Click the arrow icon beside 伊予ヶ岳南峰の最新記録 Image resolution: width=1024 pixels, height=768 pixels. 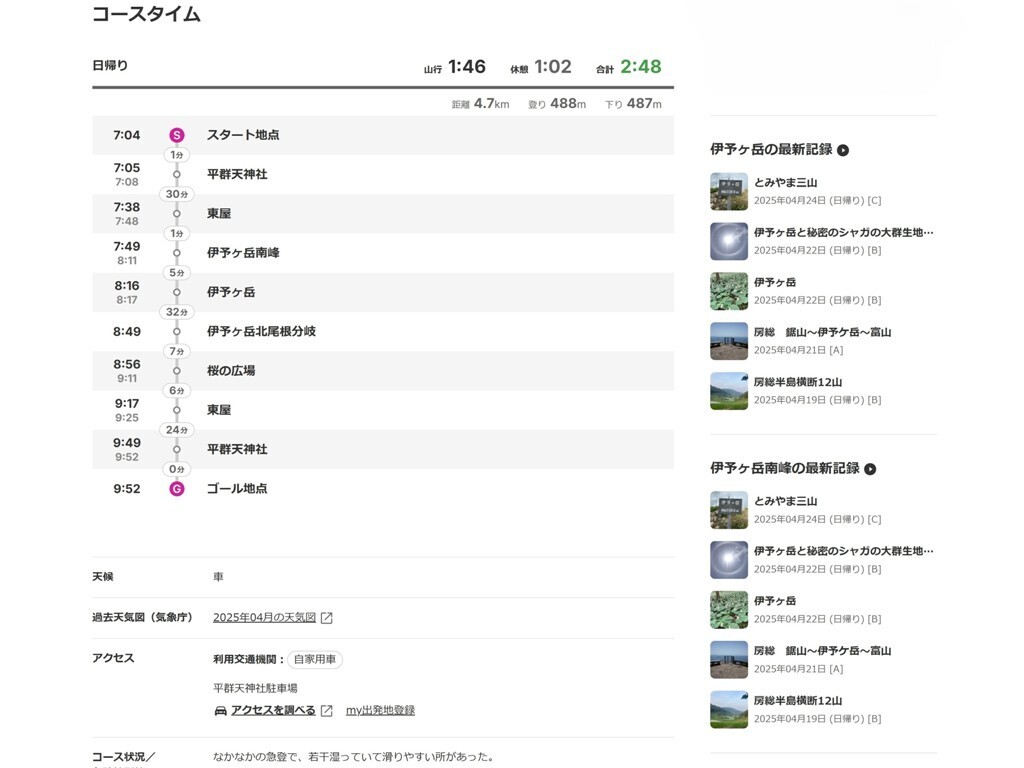click(870, 469)
